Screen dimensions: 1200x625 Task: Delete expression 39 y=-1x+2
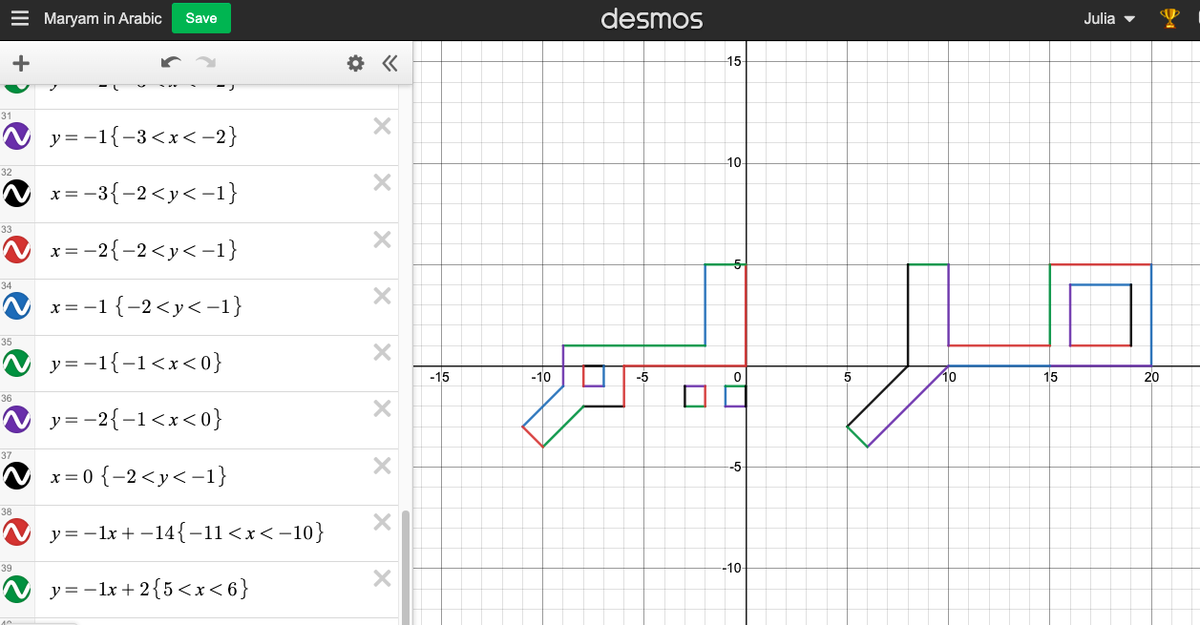point(381,578)
